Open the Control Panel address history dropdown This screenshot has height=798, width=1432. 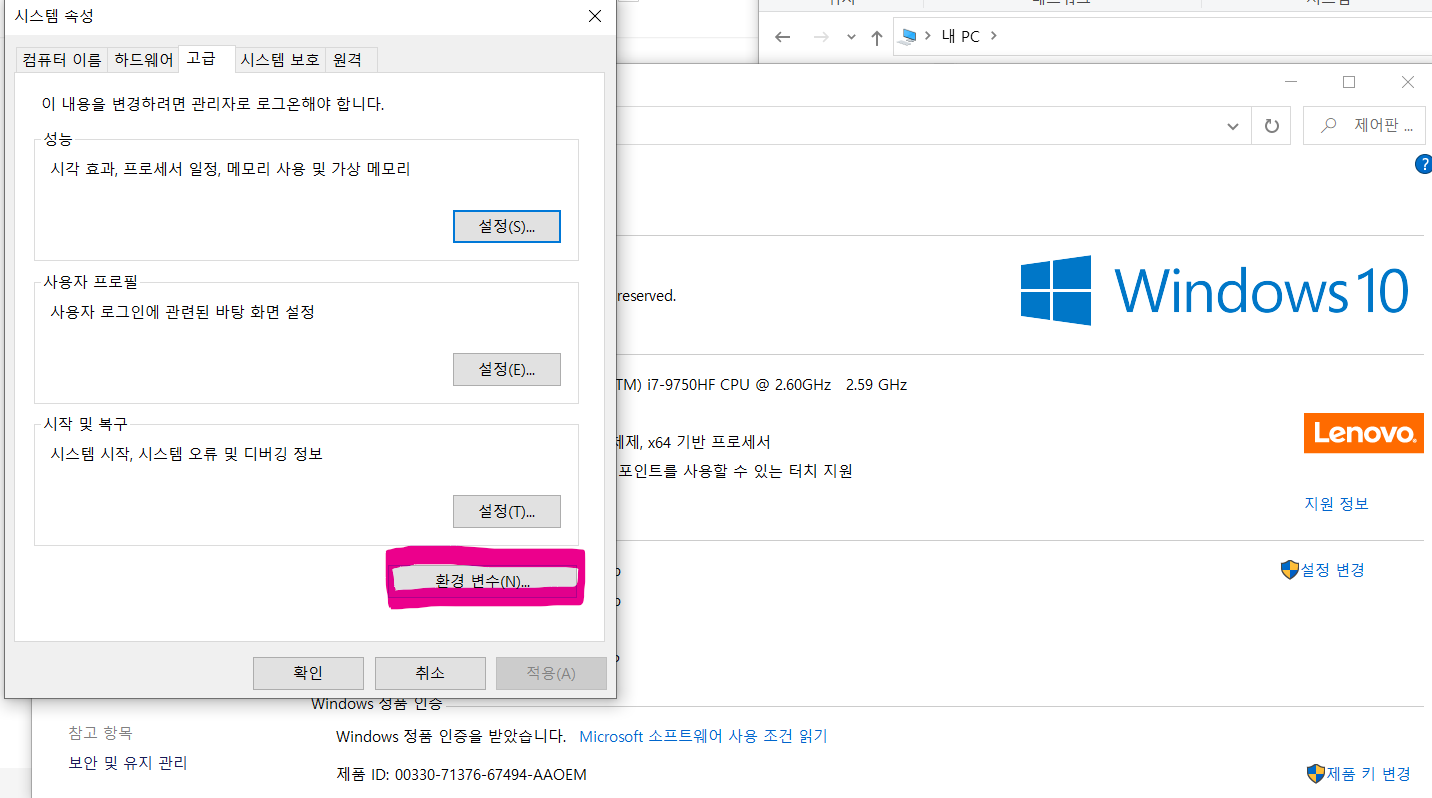(1233, 126)
